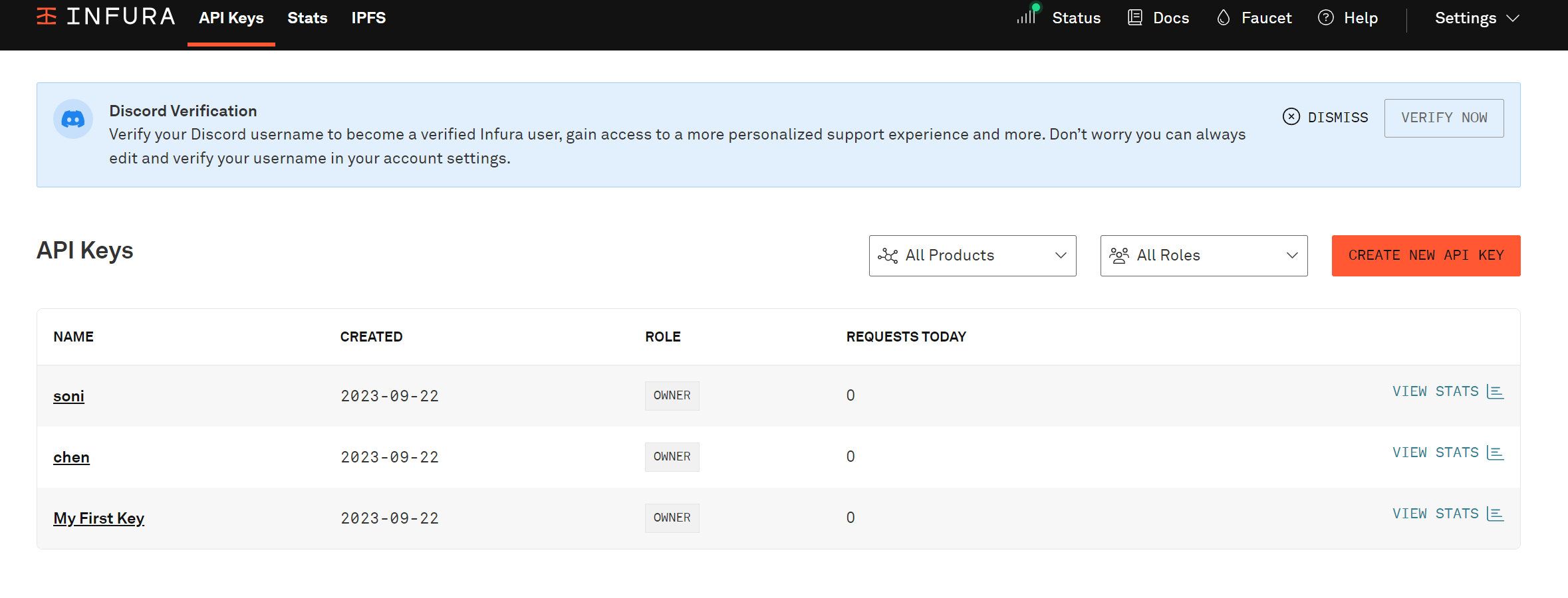Screen dimensions: 1568x598
Task: Expand the All Roles chevron
Action: click(1292, 256)
